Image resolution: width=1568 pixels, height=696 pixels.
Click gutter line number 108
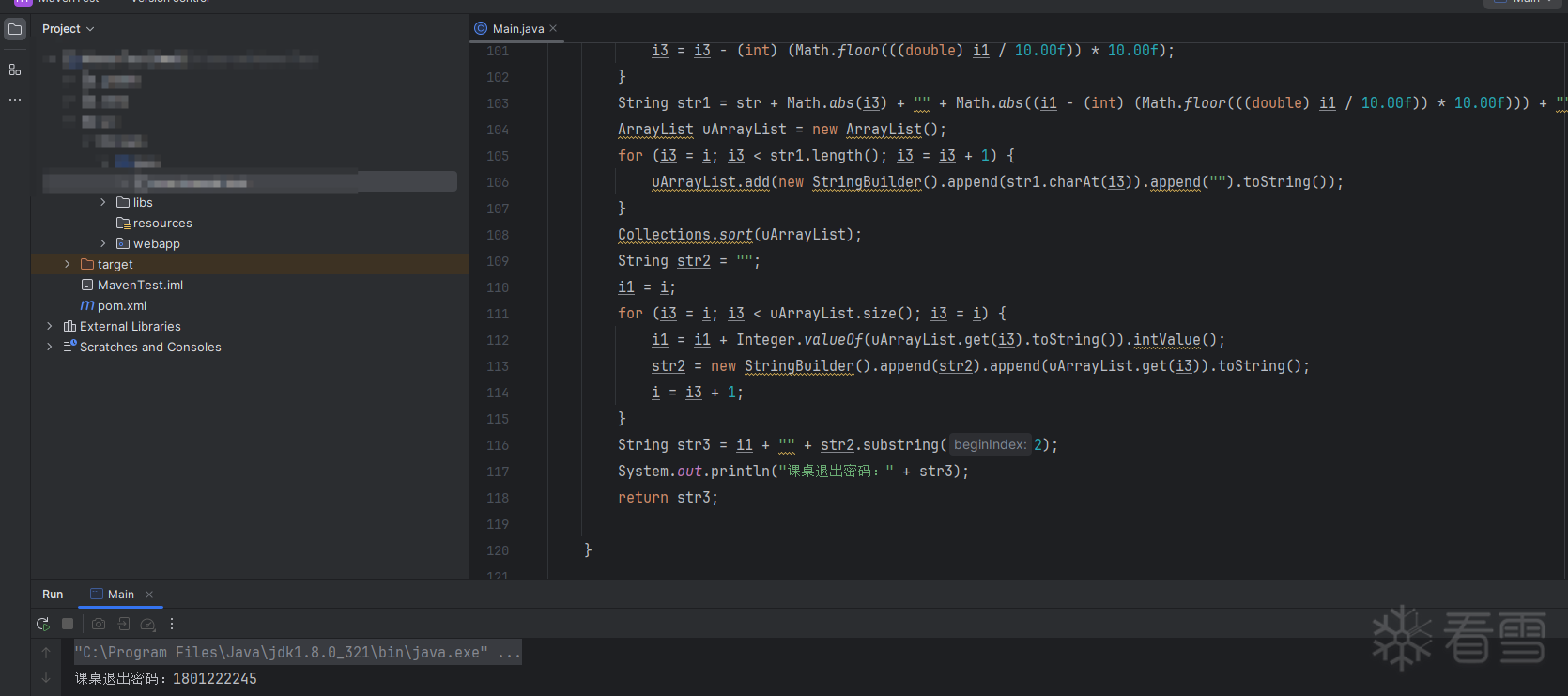pyautogui.click(x=498, y=235)
